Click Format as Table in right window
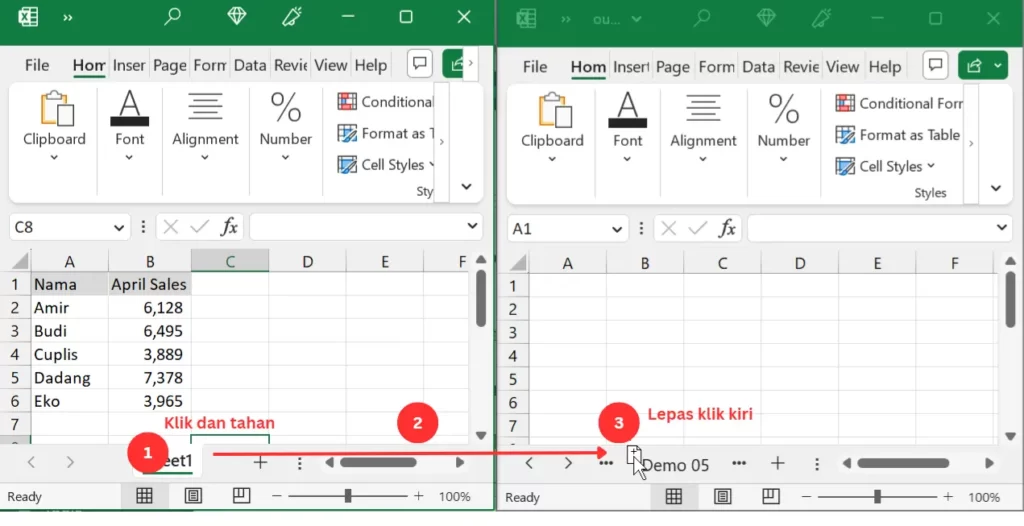Image resolution: width=1024 pixels, height=526 pixels. pos(898,135)
